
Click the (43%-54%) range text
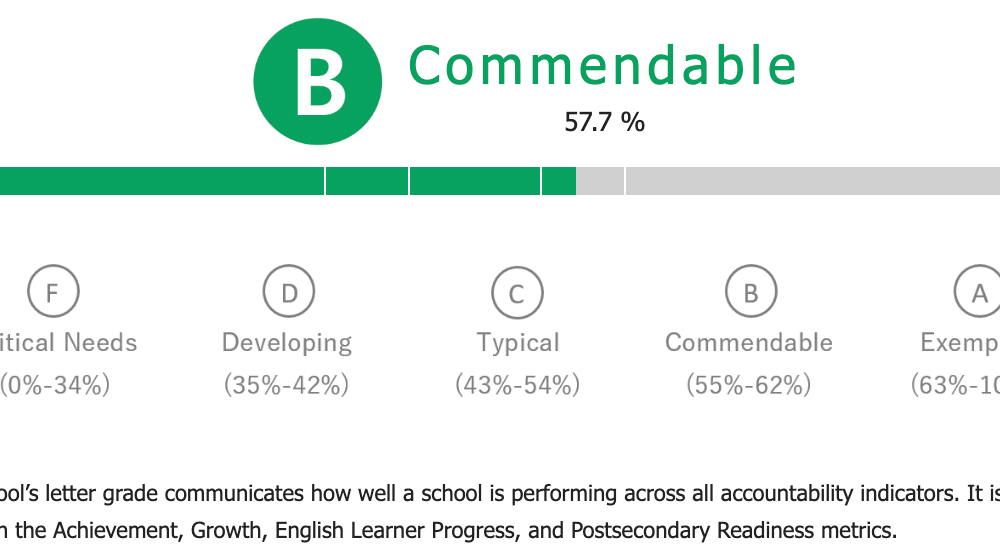coord(517,385)
